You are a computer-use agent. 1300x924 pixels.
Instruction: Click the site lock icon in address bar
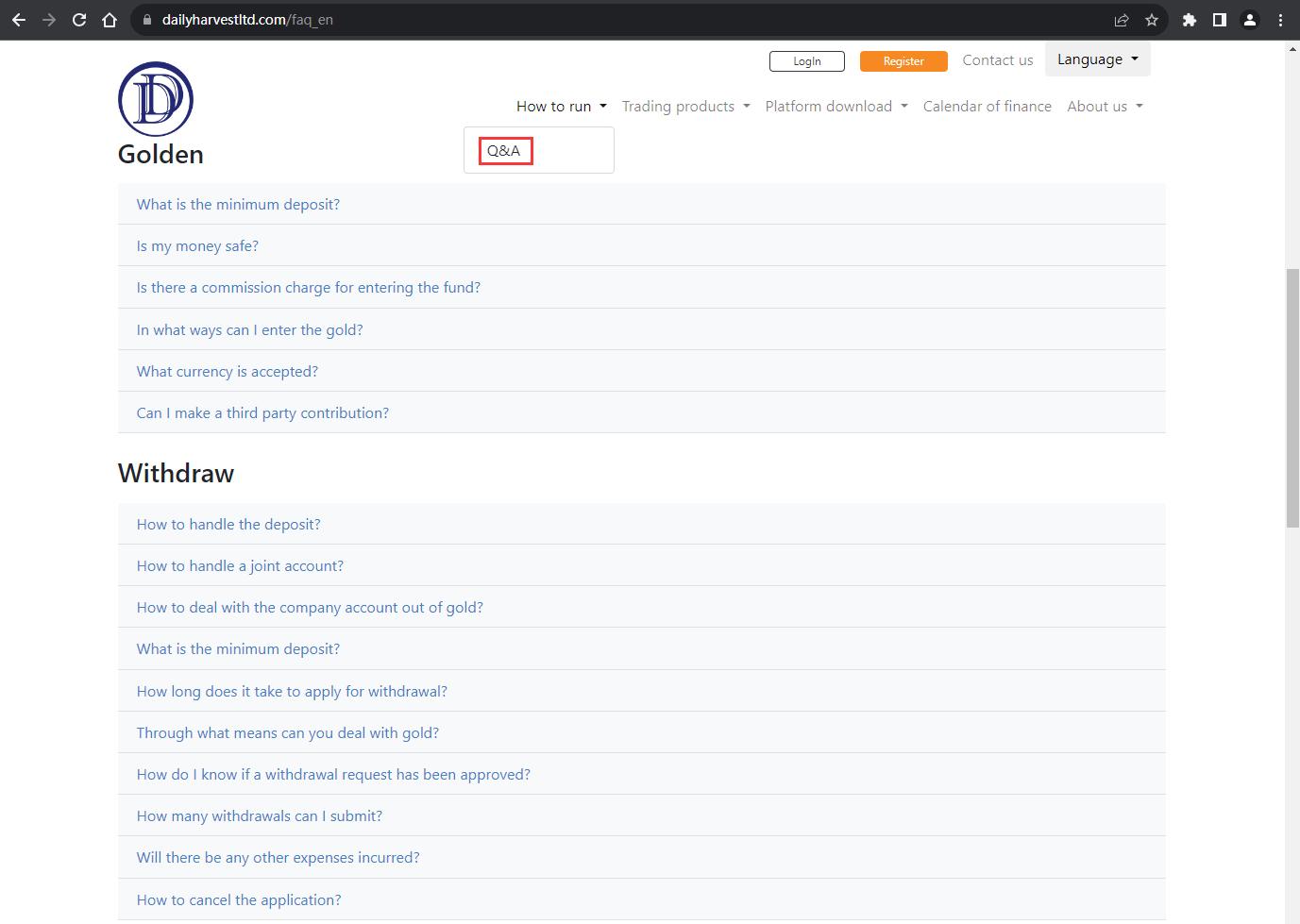point(146,20)
